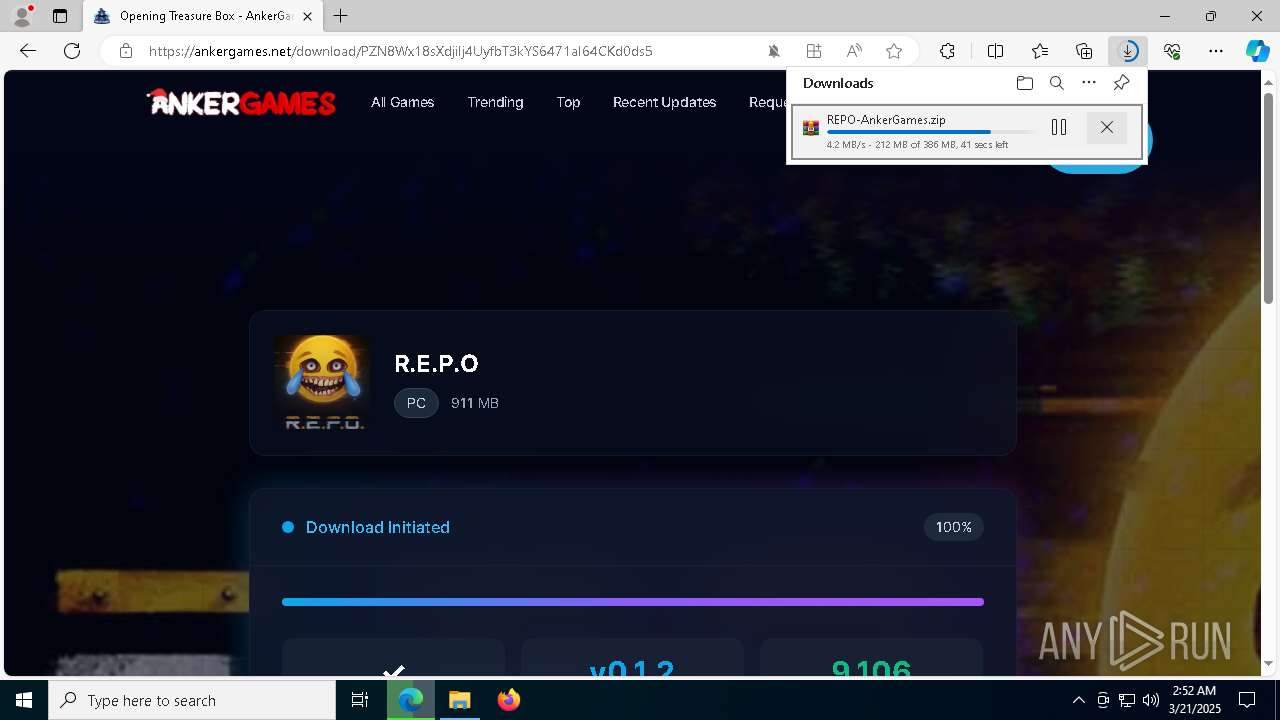Cancel the REPO-AnkerGames.zip download
The width and height of the screenshot is (1280, 720).
coord(1106,127)
